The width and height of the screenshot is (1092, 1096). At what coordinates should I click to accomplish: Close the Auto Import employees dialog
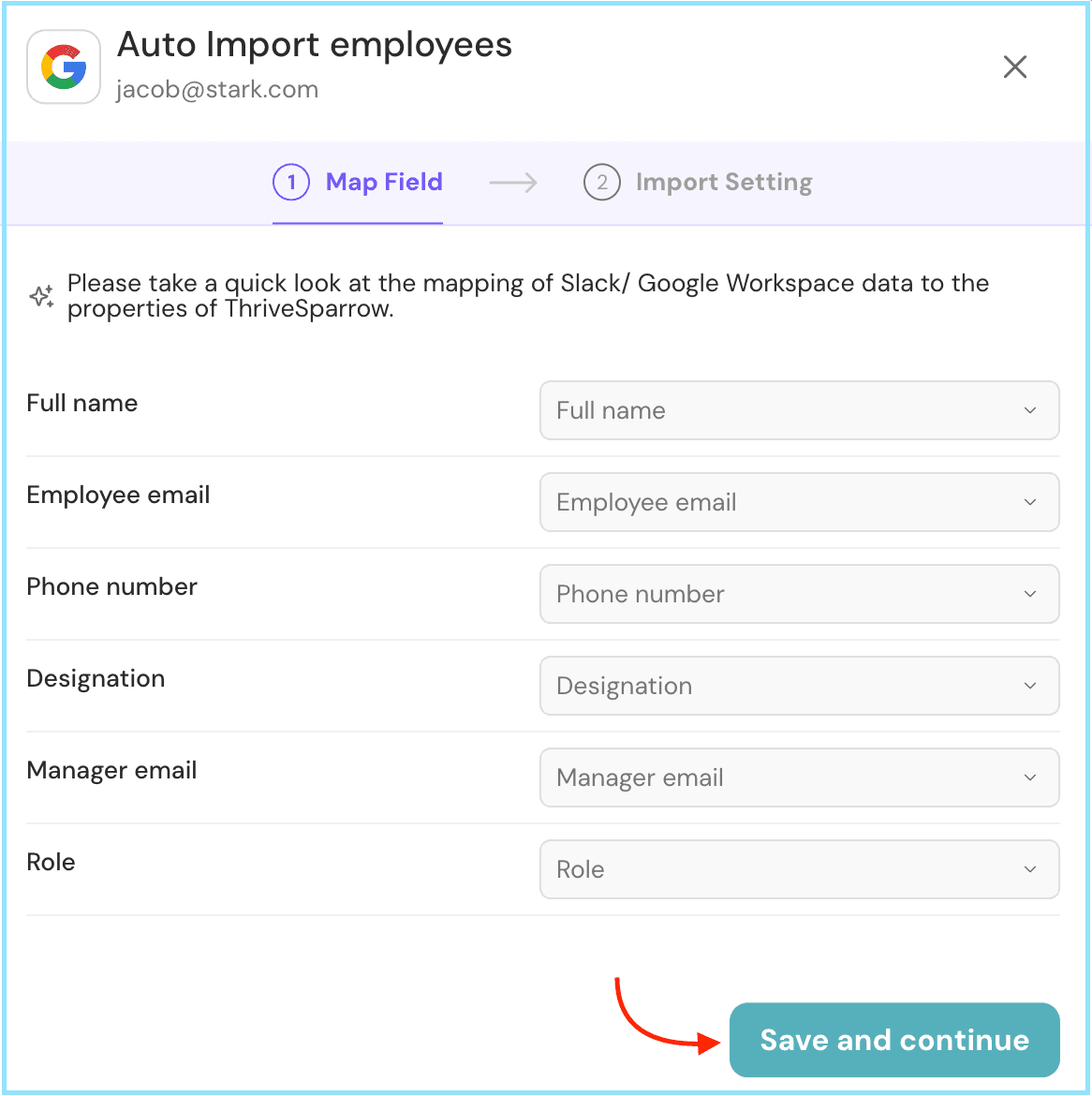coord(1015,67)
